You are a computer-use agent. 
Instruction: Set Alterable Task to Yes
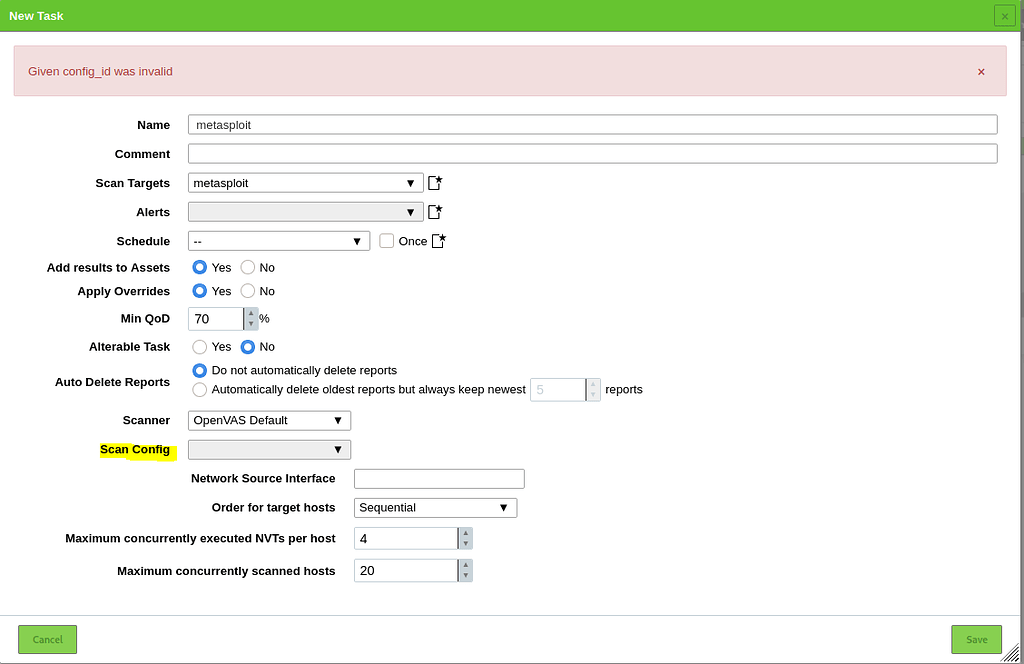pos(200,347)
